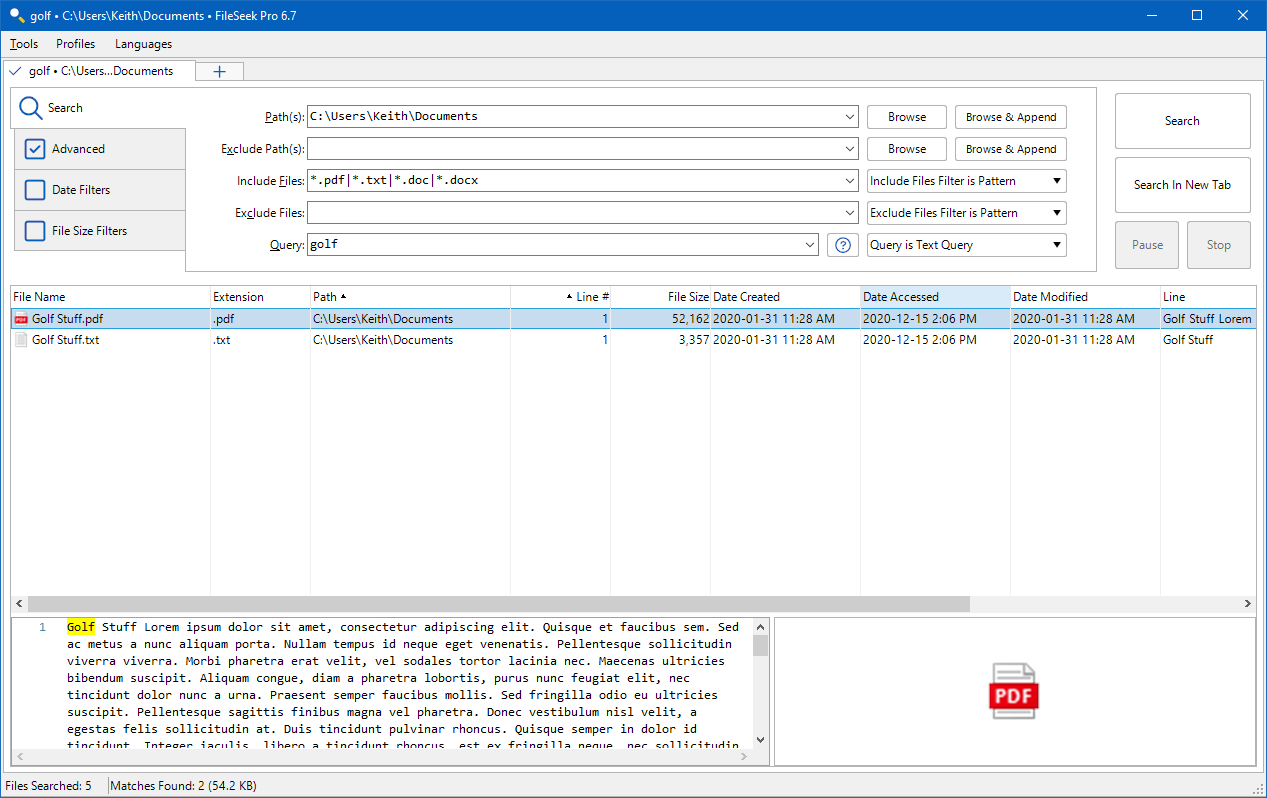The image size is (1267, 798).
Task: Enable the Date Filters checkbox
Action: pyautogui.click(x=35, y=190)
